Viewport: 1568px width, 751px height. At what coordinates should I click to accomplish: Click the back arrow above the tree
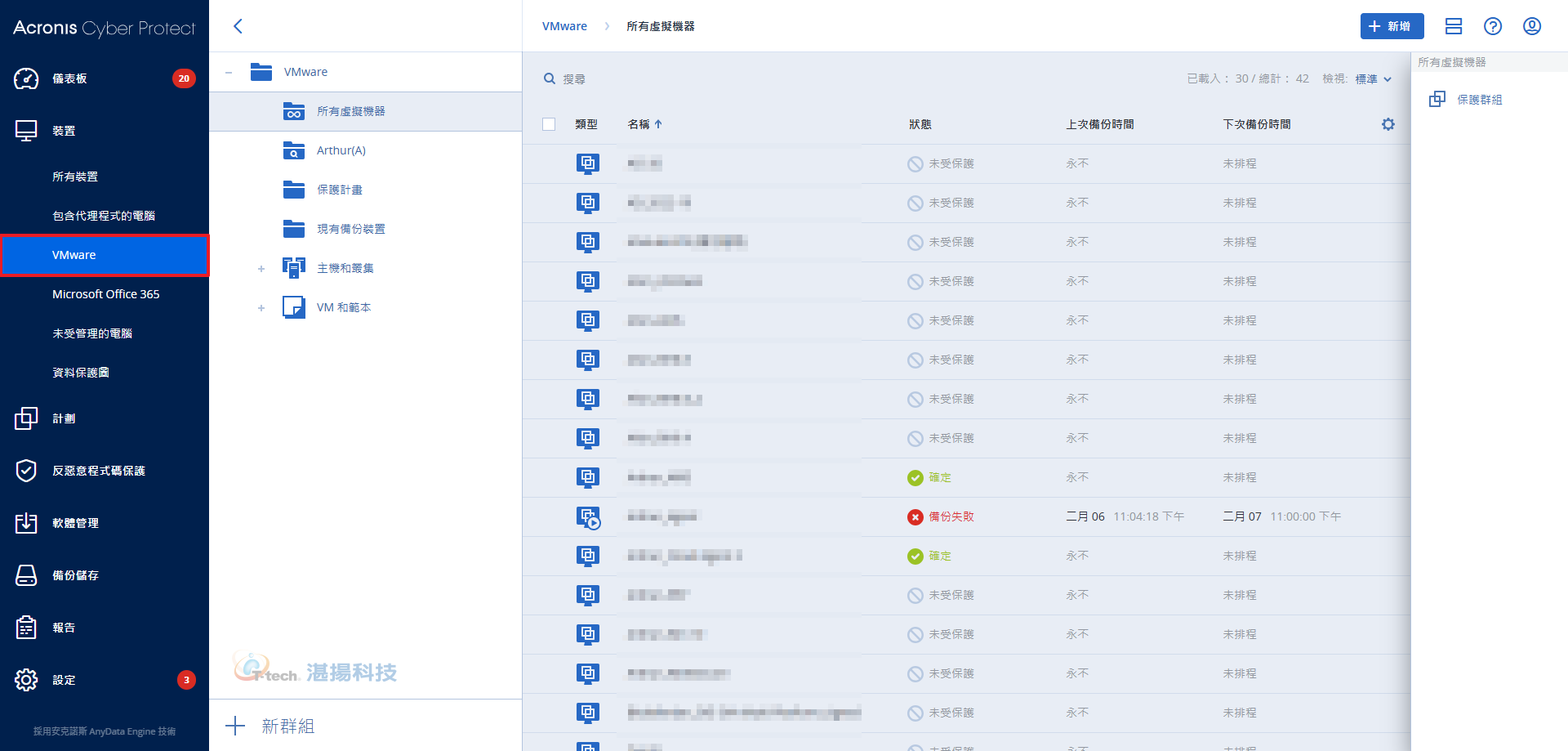tap(238, 26)
